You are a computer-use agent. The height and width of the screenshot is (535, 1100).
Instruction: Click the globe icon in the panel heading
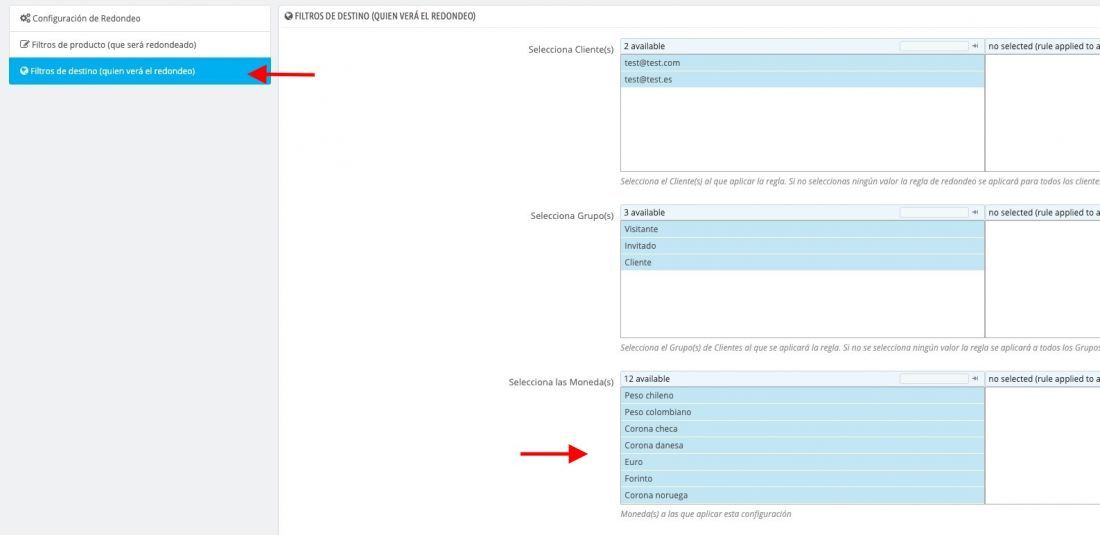pyautogui.click(x=289, y=16)
